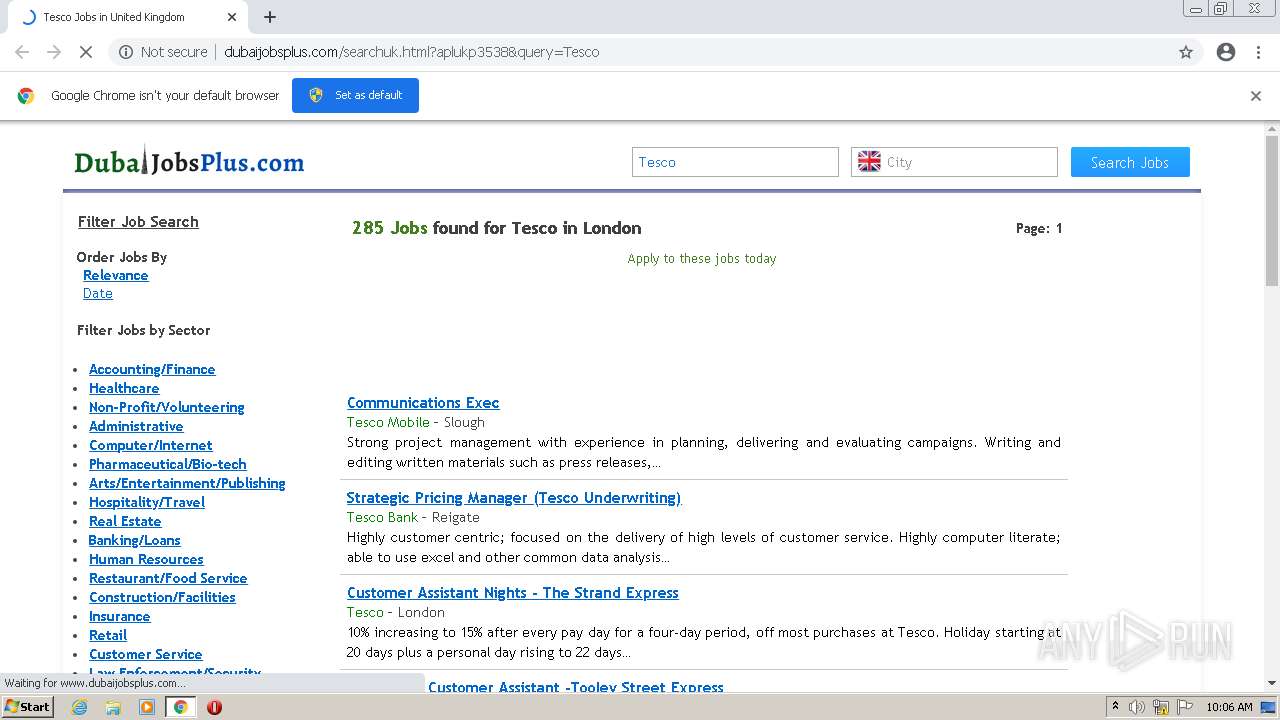
Task: Open Windows Explorer folder from taskbar
Action: coord(113,707)
